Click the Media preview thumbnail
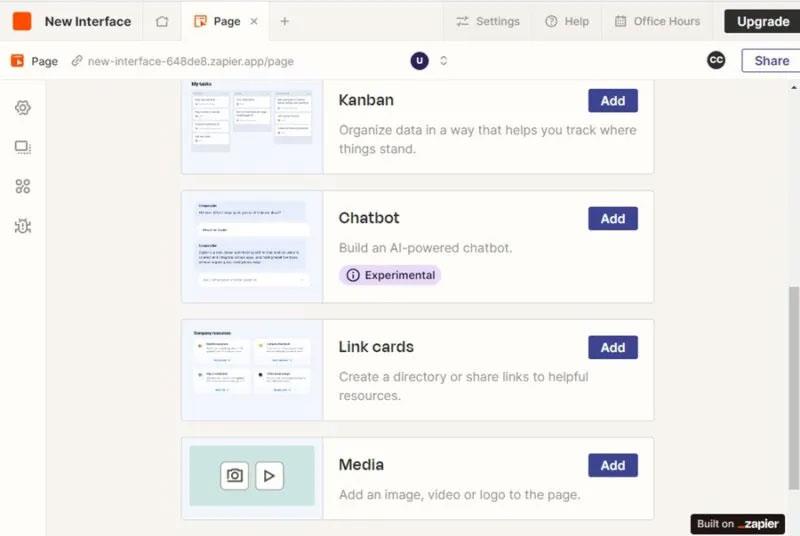This screenshot has width=800, height=536. click(252, 478)
